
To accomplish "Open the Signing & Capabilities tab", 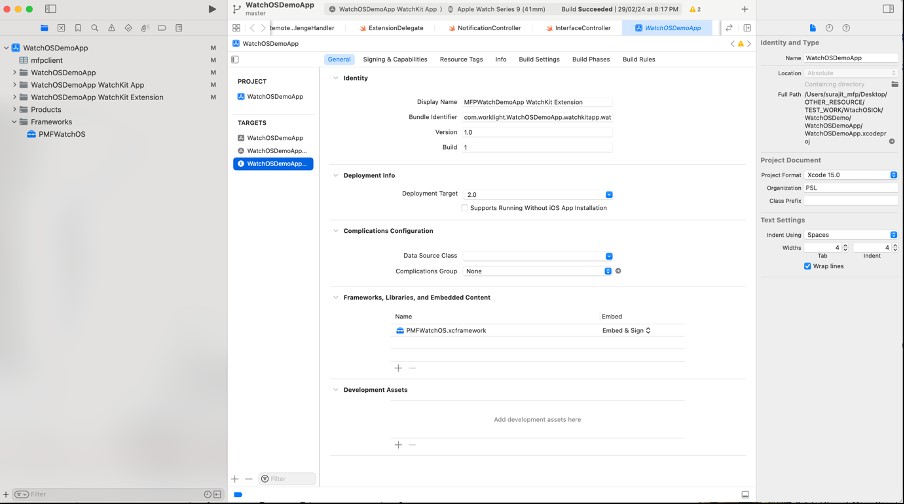I will (x=395, y=59).
